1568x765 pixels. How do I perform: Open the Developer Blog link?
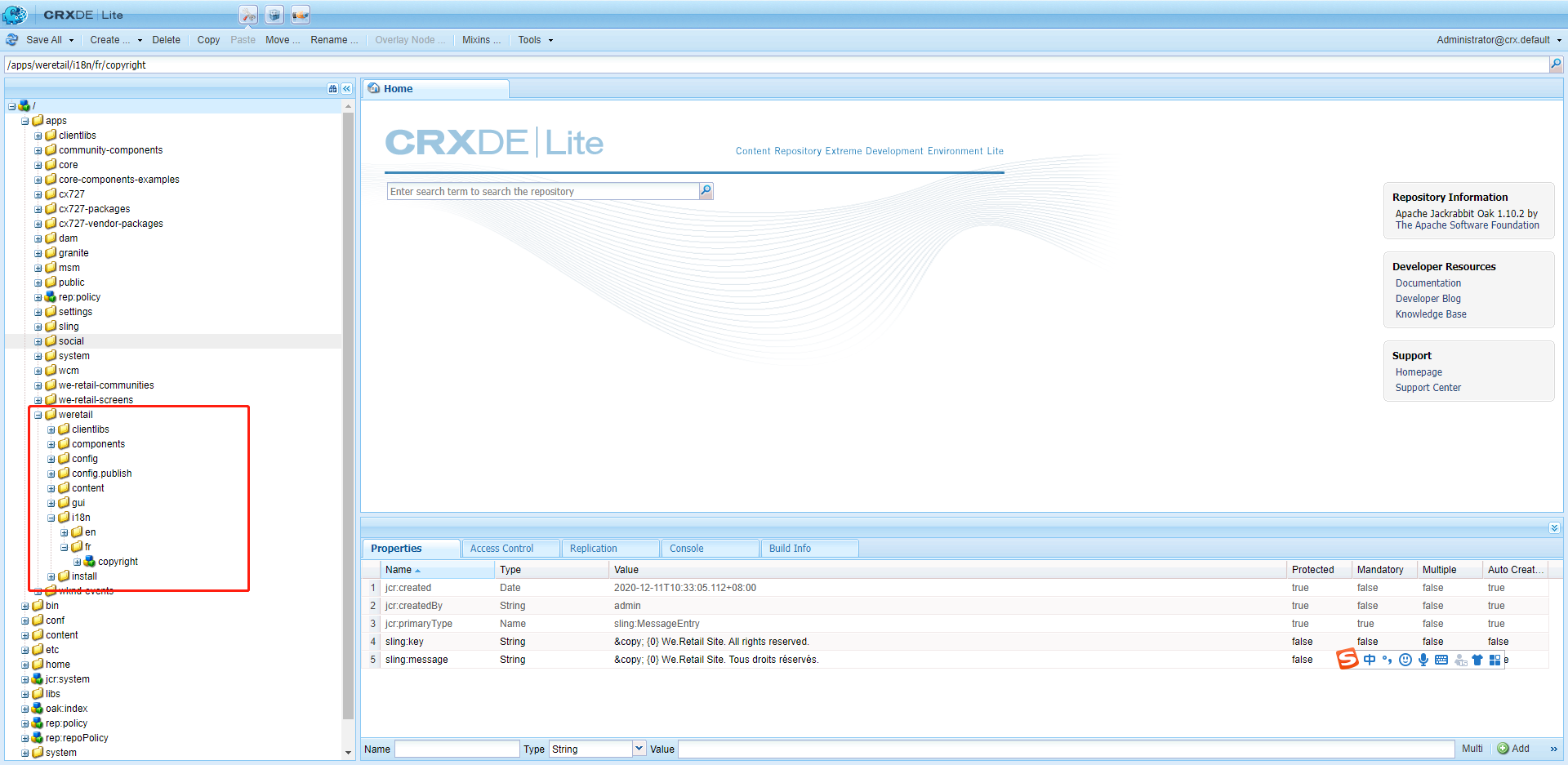[x=1428, y=299]
